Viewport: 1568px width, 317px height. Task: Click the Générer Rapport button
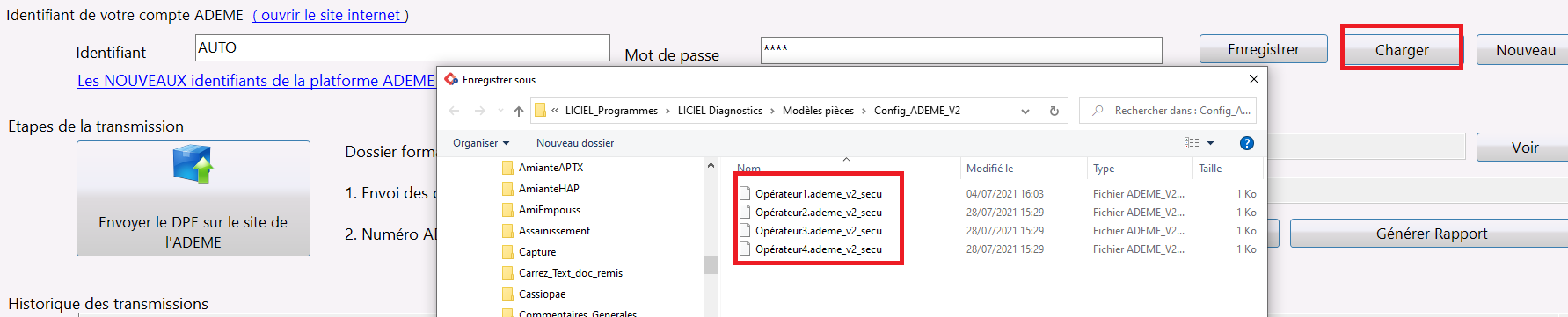tap(1431, 234)
